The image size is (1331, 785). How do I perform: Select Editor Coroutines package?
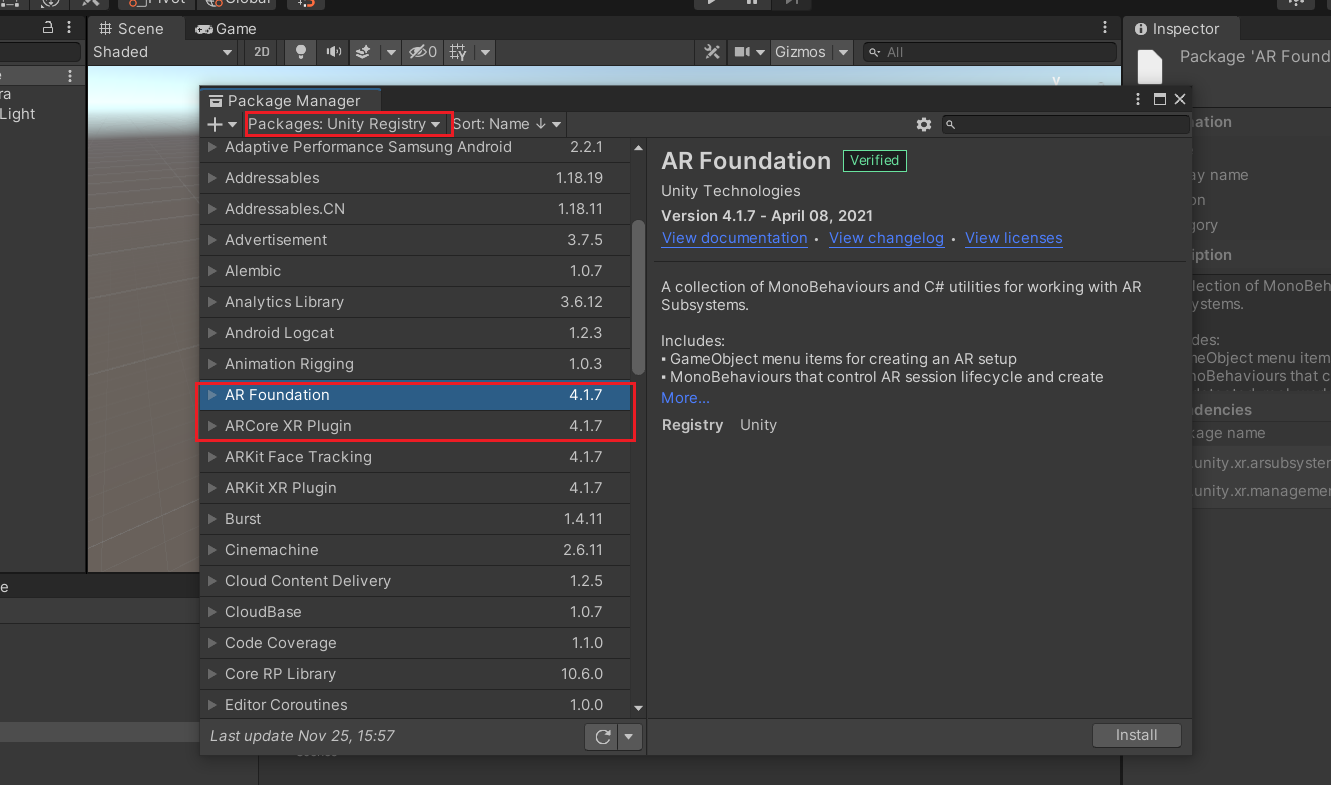[x=415, y=705]
